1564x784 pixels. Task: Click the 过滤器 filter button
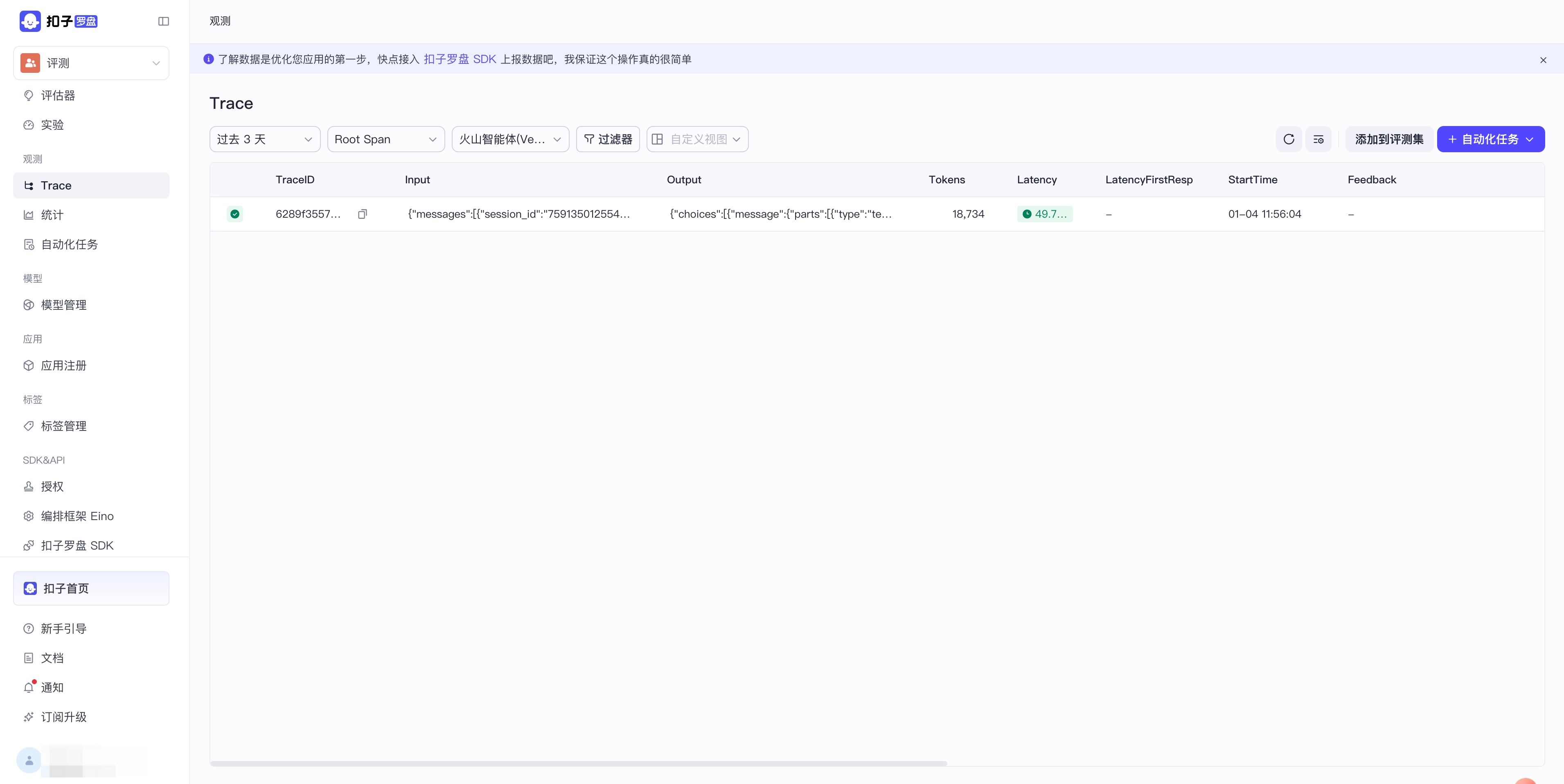coord(608,139)
